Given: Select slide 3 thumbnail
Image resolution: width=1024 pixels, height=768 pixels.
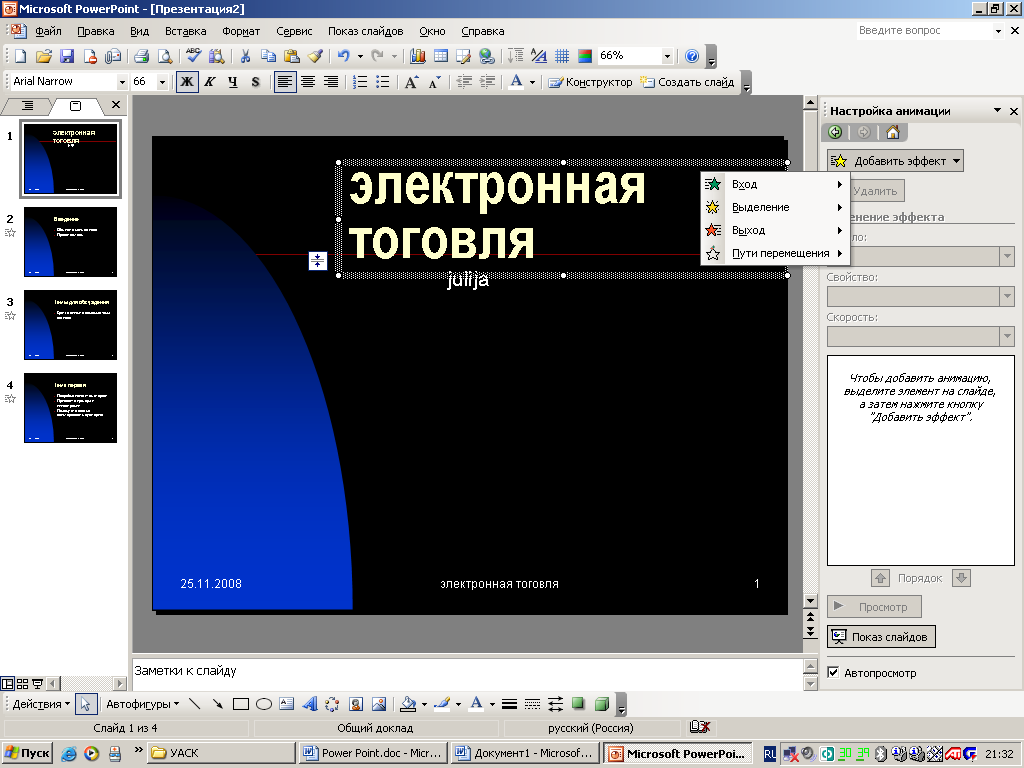Looking at the screenshot, I should (71, 325).
